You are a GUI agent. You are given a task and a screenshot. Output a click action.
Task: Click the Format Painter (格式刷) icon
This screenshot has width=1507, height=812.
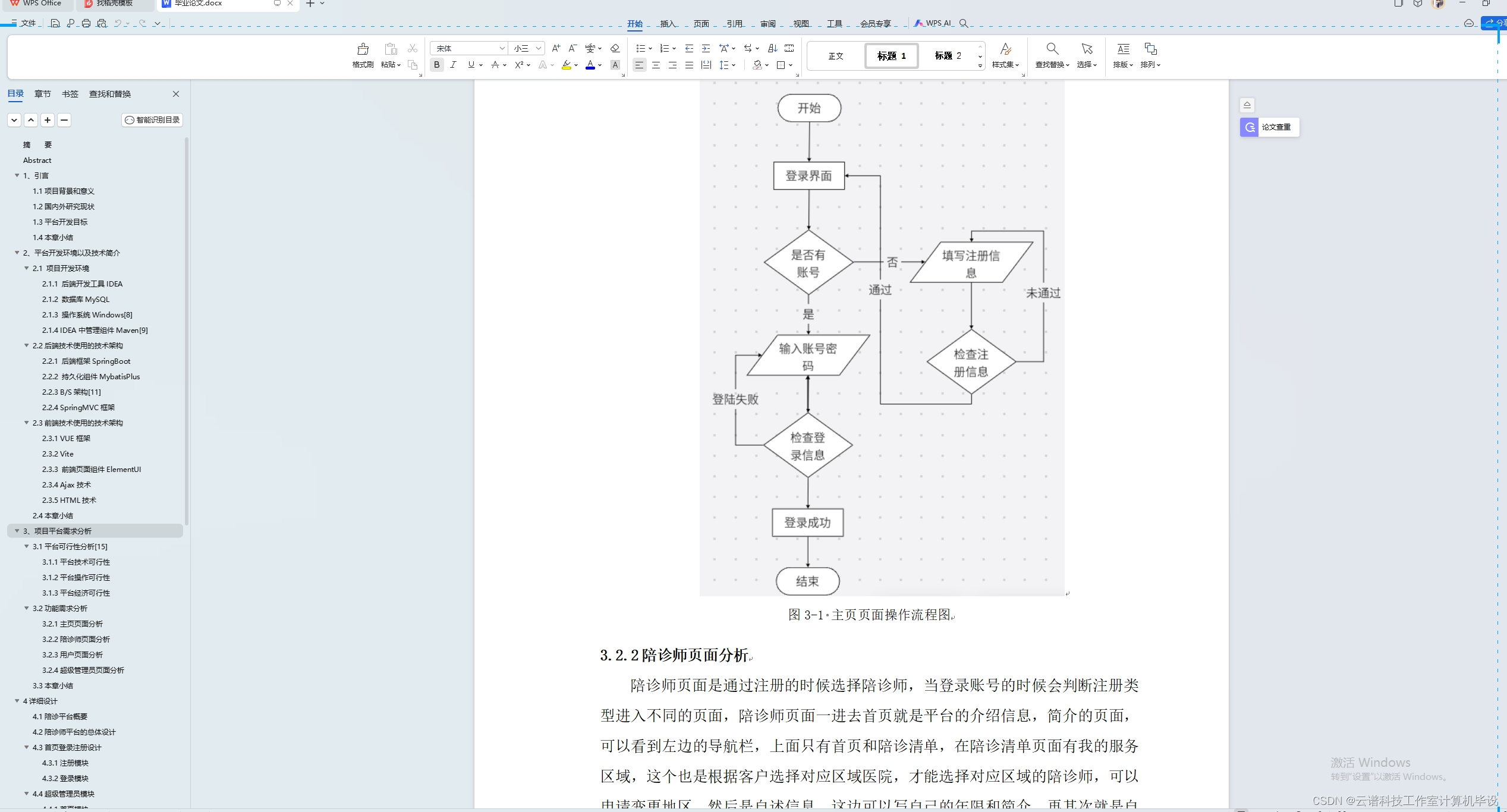point(363,49)
